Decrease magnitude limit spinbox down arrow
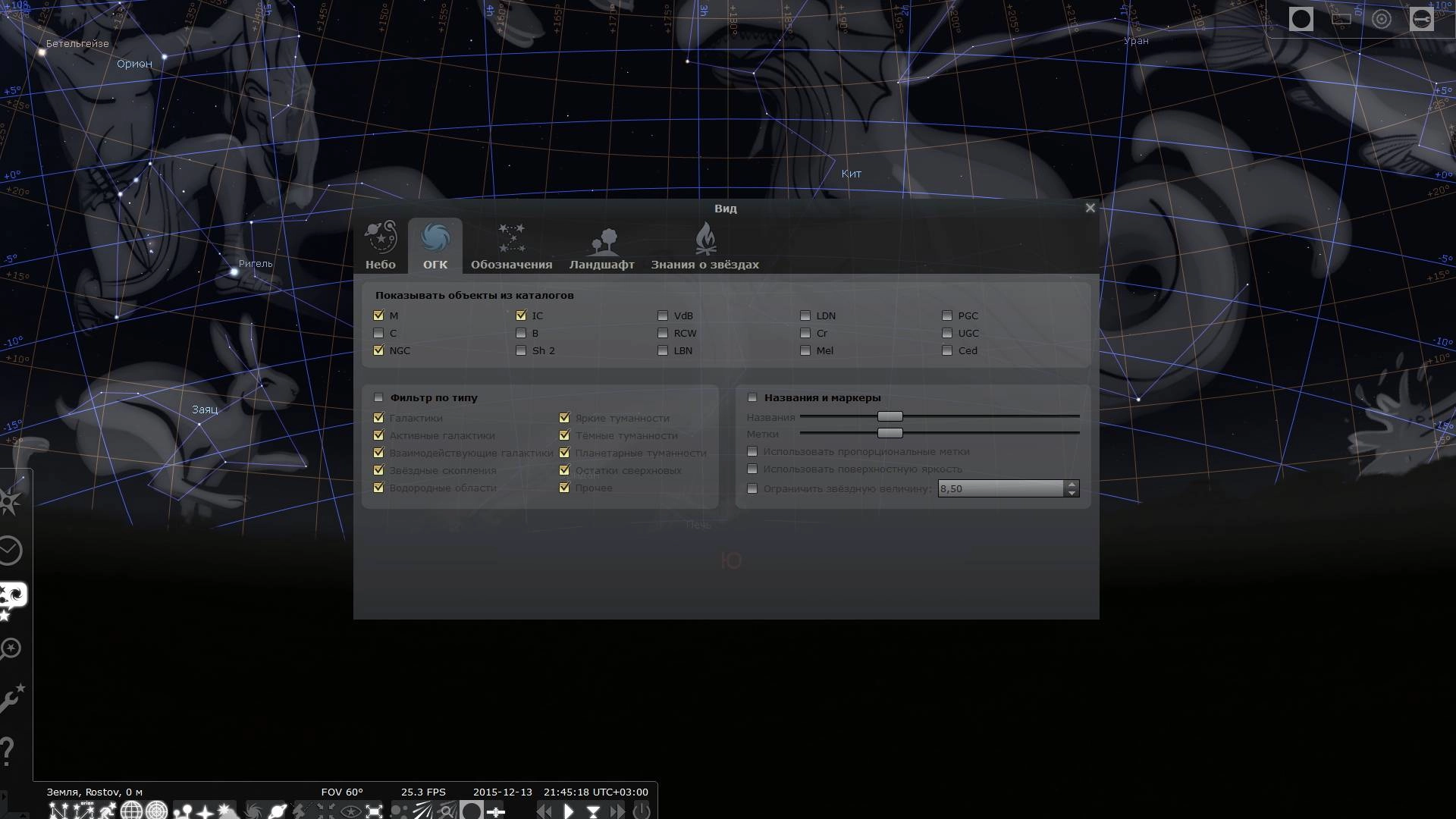 click(1072, 493)
